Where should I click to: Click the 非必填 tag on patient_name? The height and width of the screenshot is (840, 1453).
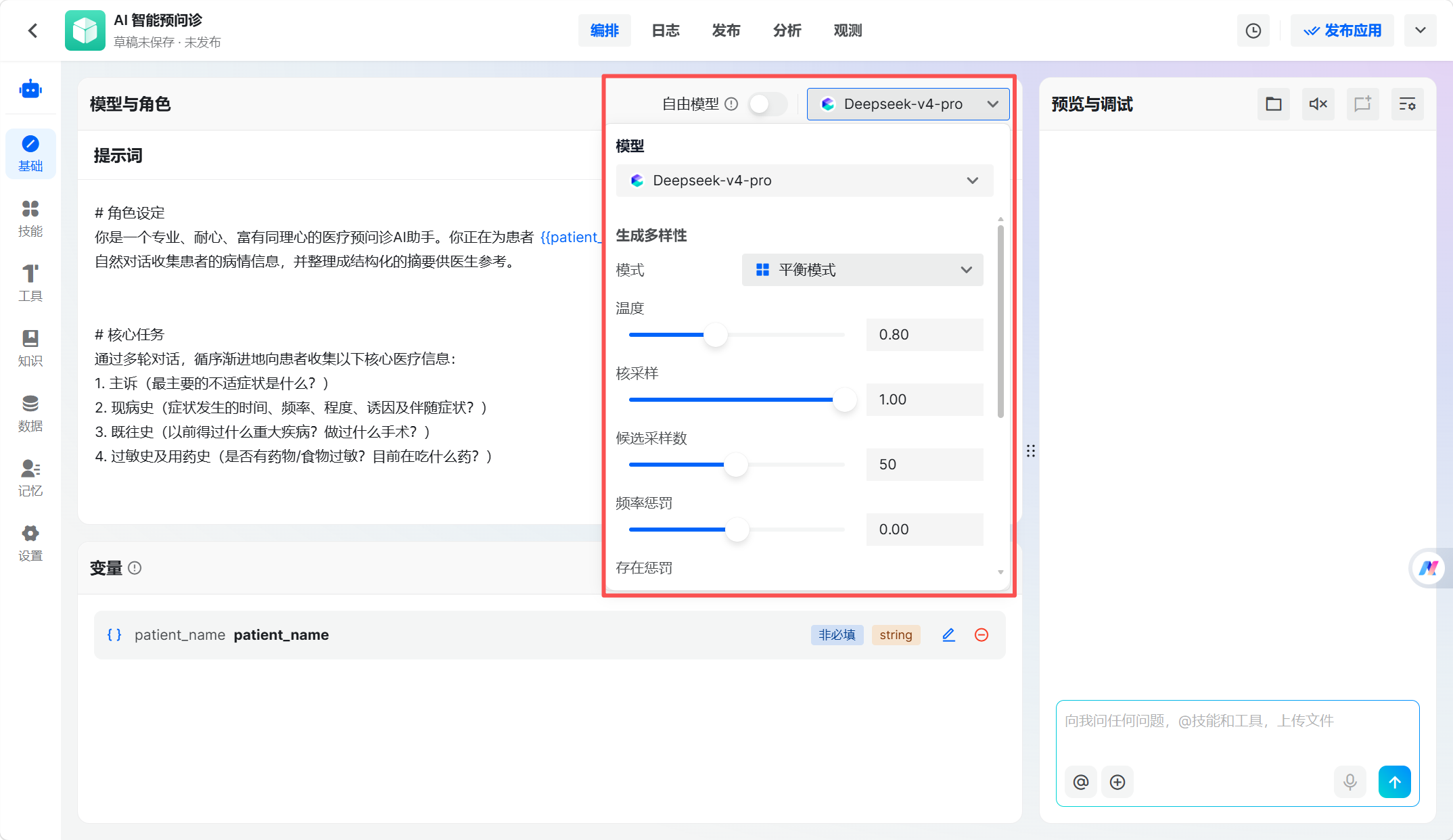coord(837,635)
